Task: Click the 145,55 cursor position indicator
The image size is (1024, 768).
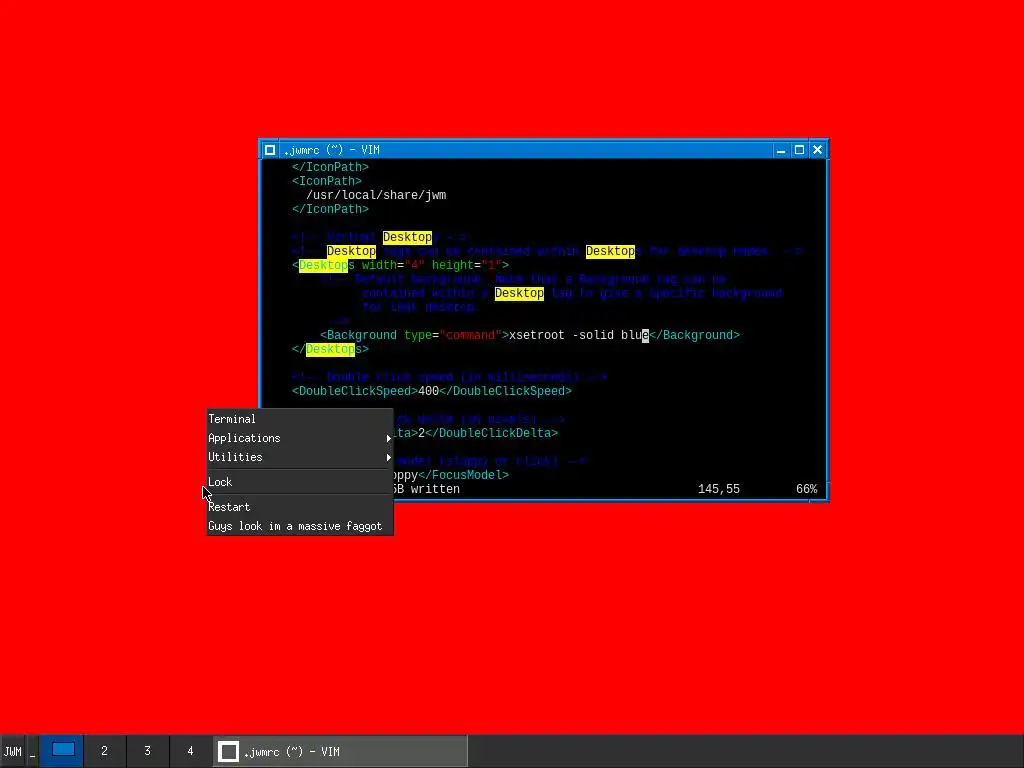Action: (x=719, y=489)
